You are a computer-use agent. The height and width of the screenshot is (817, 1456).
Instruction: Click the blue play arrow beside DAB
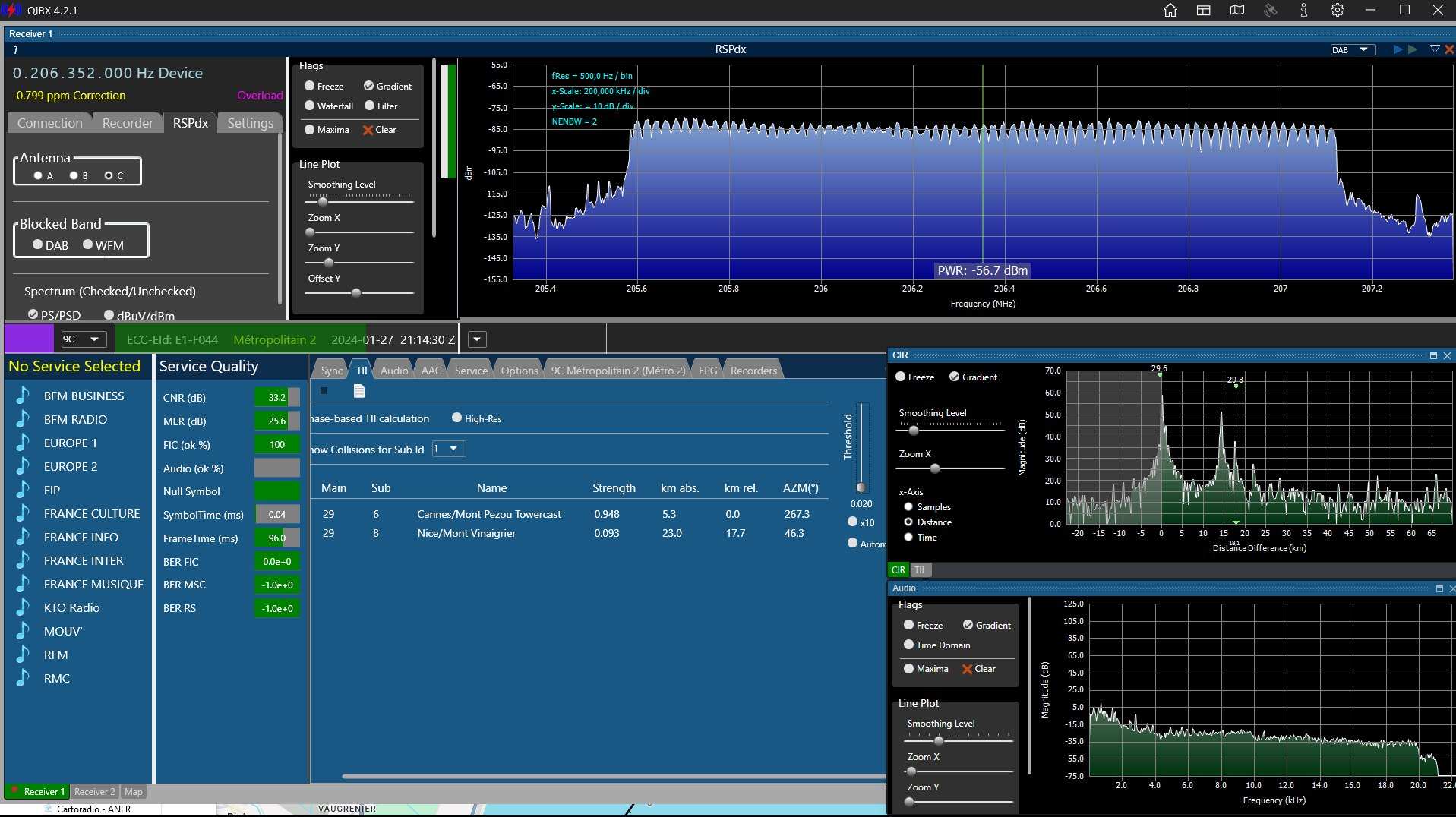(x=1398, y=49)
